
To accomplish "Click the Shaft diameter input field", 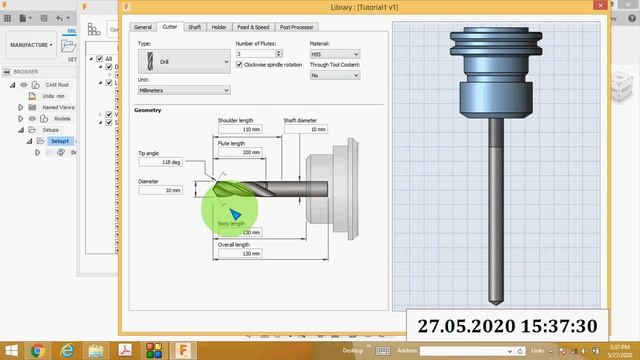I will (x=306, y=129).
